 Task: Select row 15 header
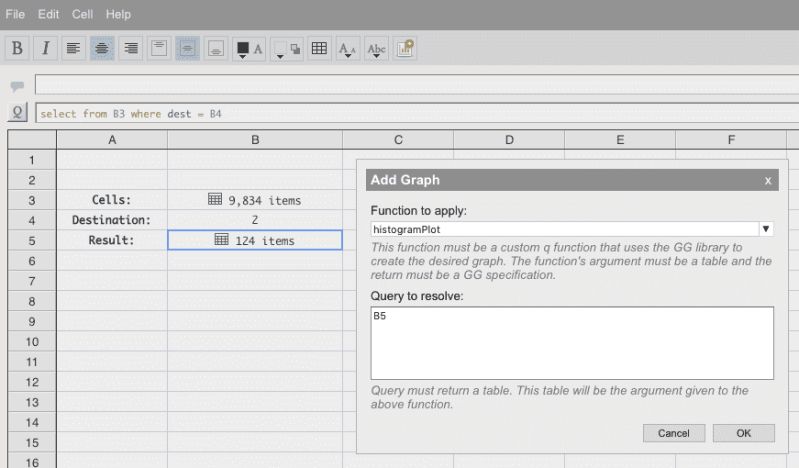(x=32, y=443)
